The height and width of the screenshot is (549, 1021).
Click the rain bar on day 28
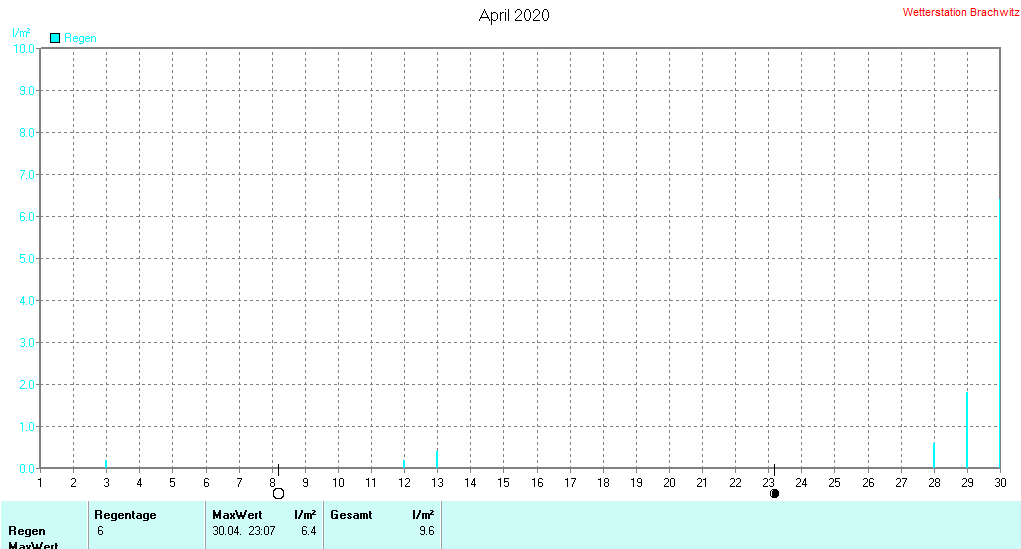(934, 455)
